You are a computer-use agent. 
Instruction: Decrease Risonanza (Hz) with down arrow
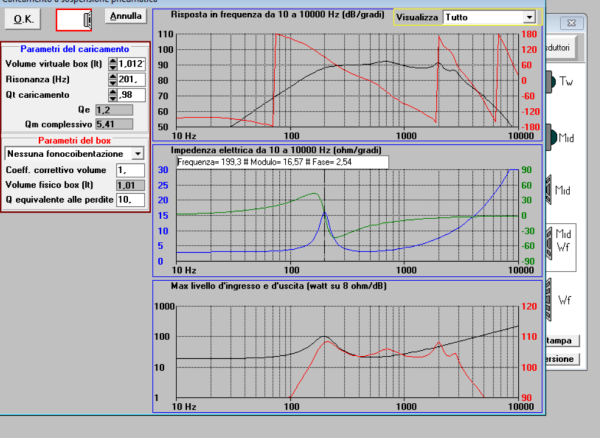(112, 83)
